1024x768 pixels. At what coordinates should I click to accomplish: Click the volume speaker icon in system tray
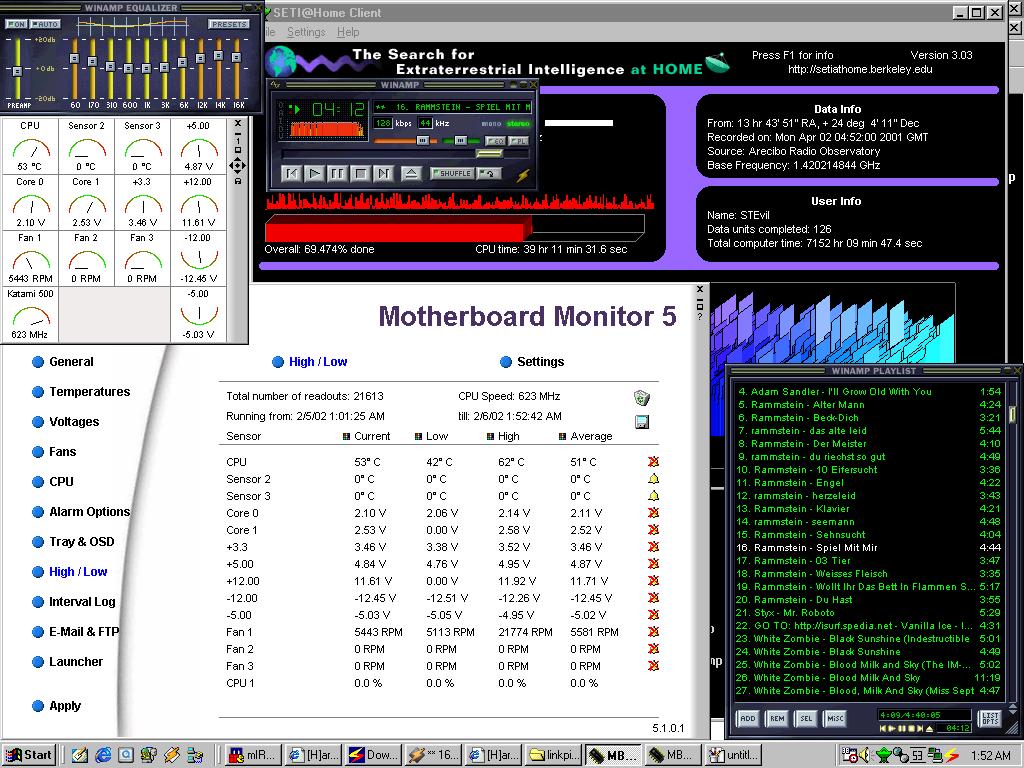coord(865,755)
